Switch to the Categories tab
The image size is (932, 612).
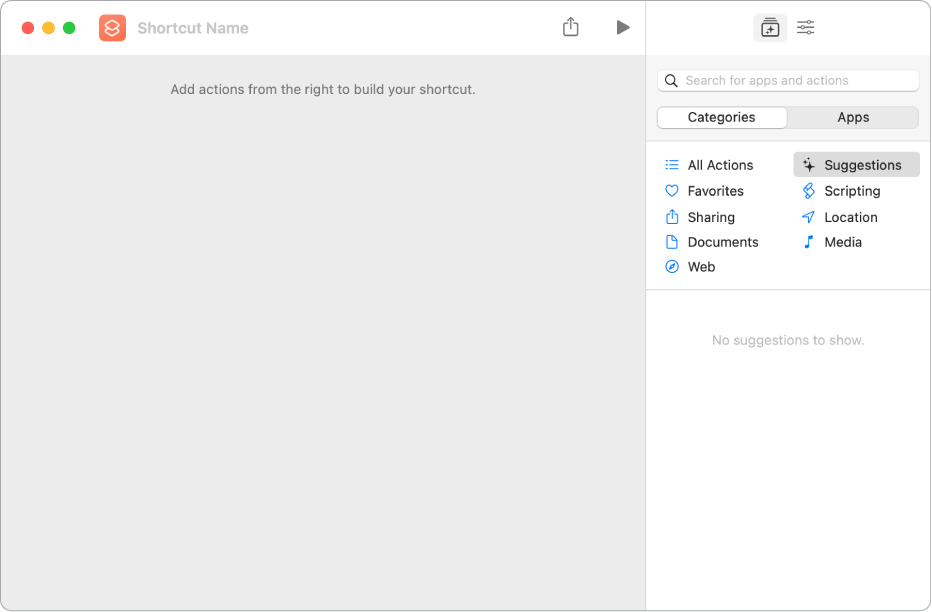[x=721, y=117]
